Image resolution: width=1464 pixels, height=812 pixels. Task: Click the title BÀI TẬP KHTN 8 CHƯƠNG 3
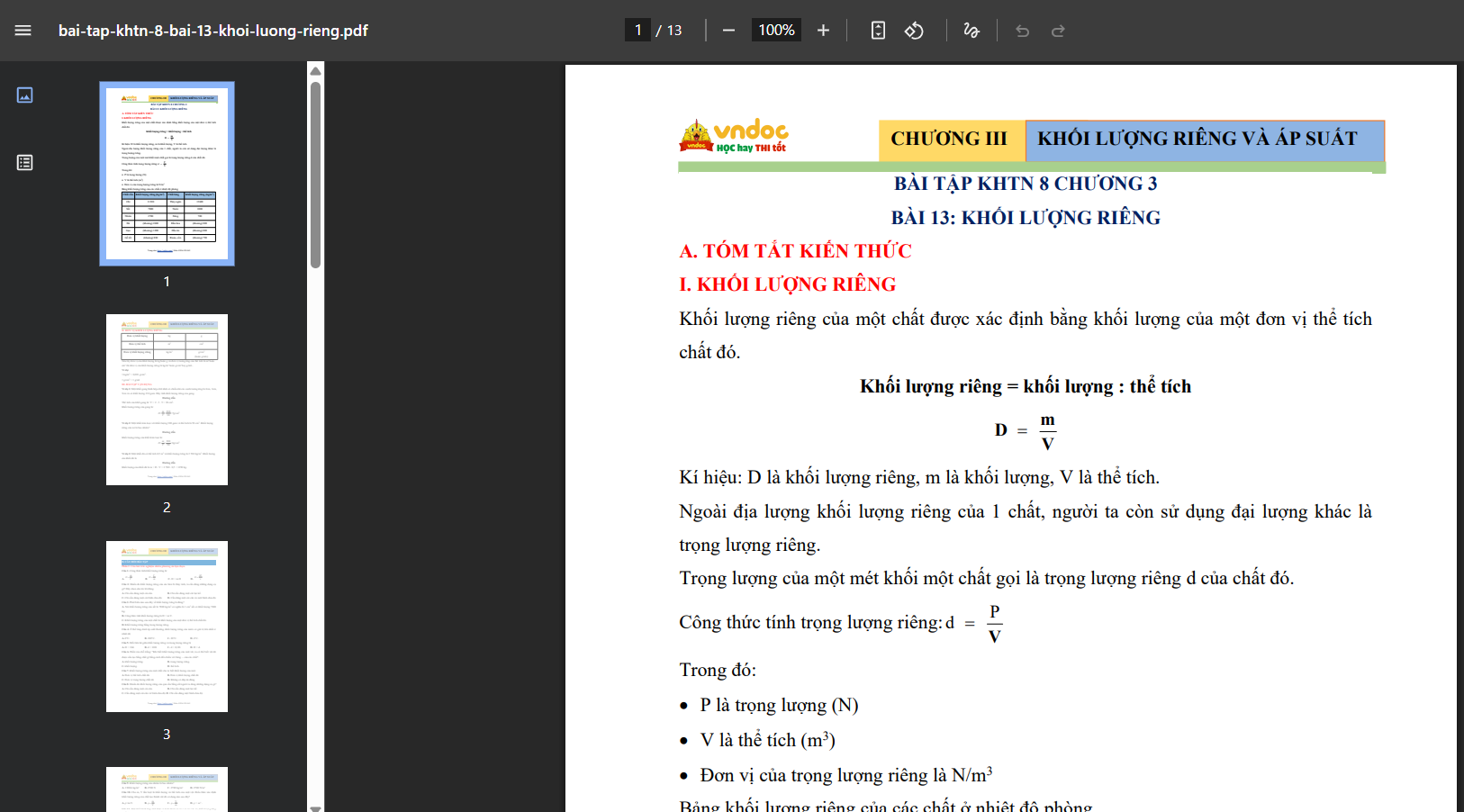(1026, 184)
